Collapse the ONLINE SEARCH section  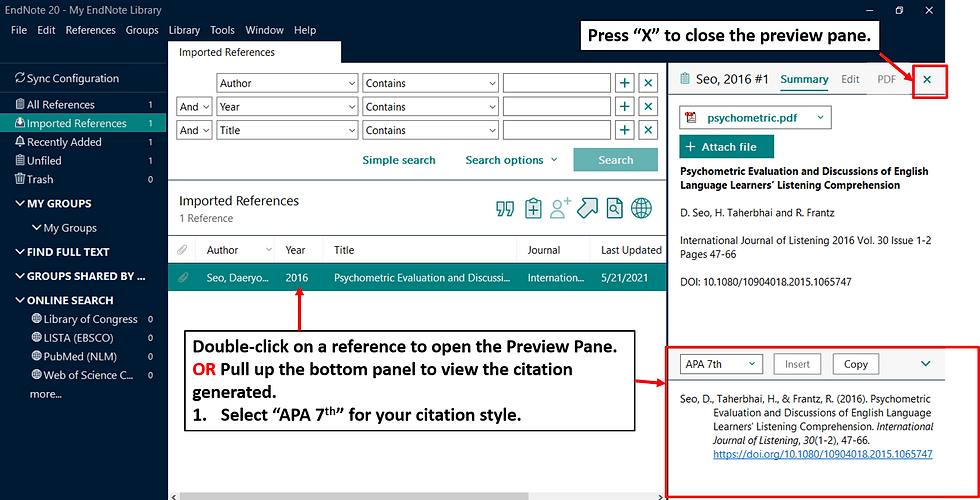tap(20, 300)
